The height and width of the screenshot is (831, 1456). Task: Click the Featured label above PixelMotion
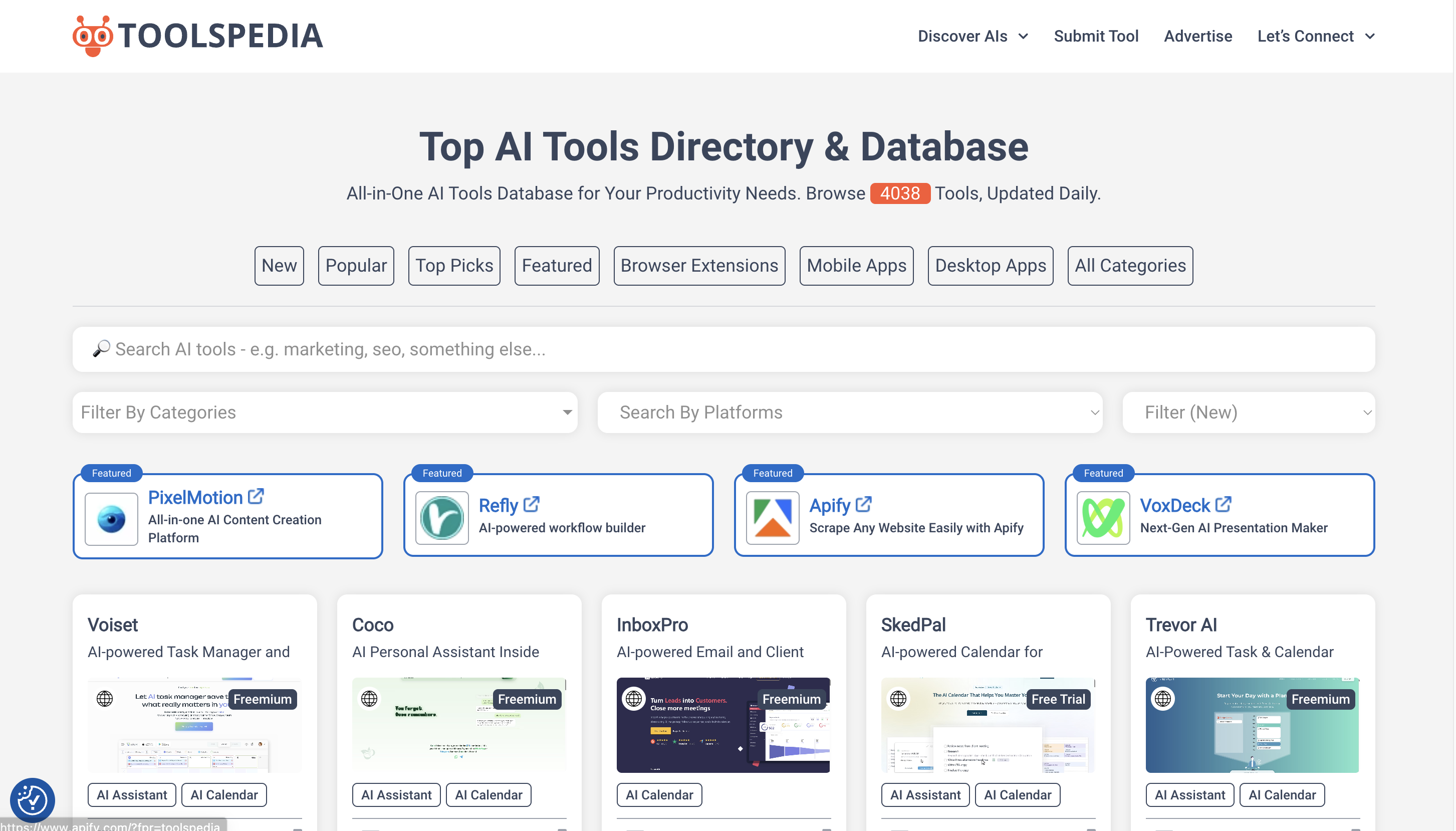[111, 473]
